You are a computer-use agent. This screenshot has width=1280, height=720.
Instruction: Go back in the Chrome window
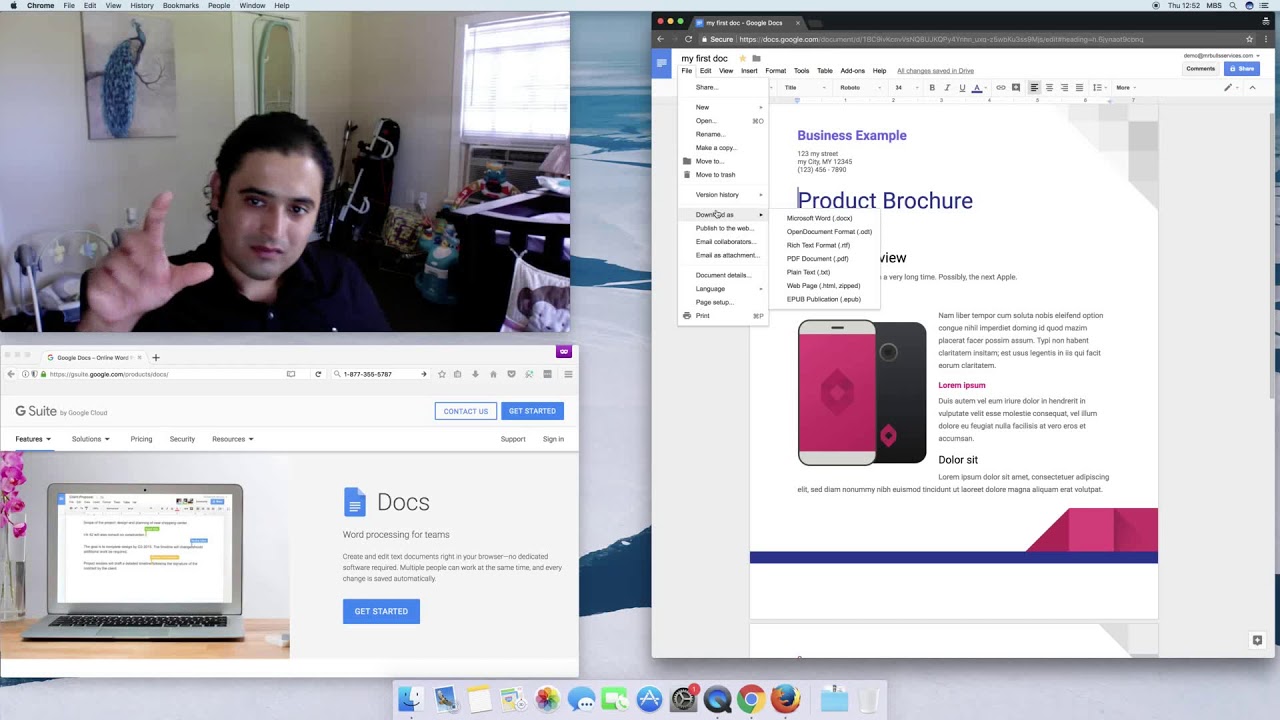(661, 39)
